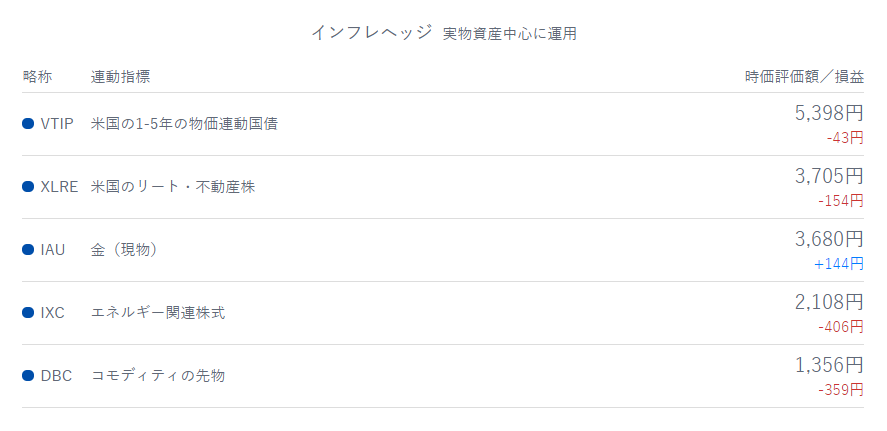Click the 米国のリート・不動産株 description
887x431 pixels.
coord(173,187)
